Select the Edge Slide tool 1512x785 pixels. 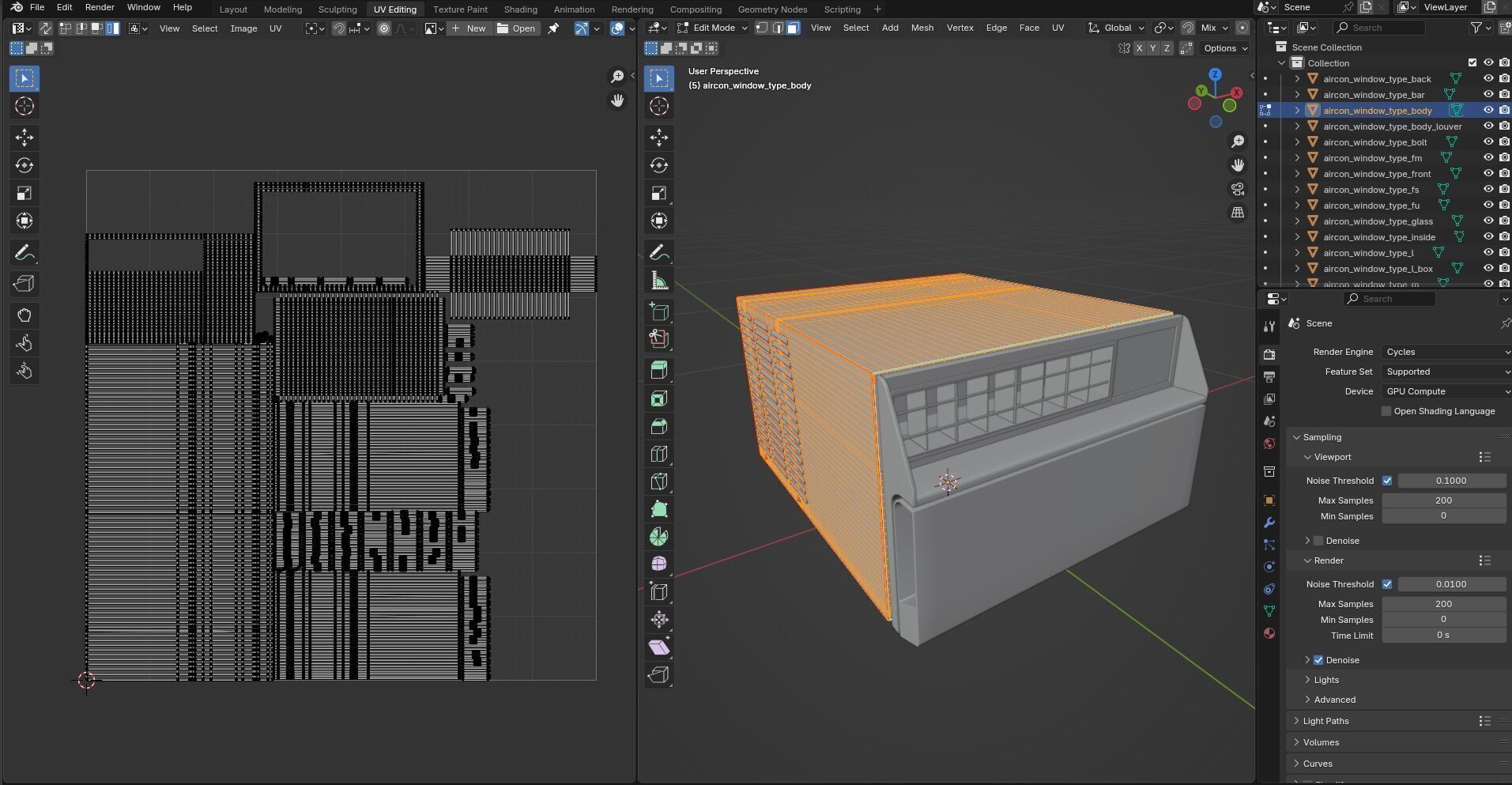coord(659,591)
